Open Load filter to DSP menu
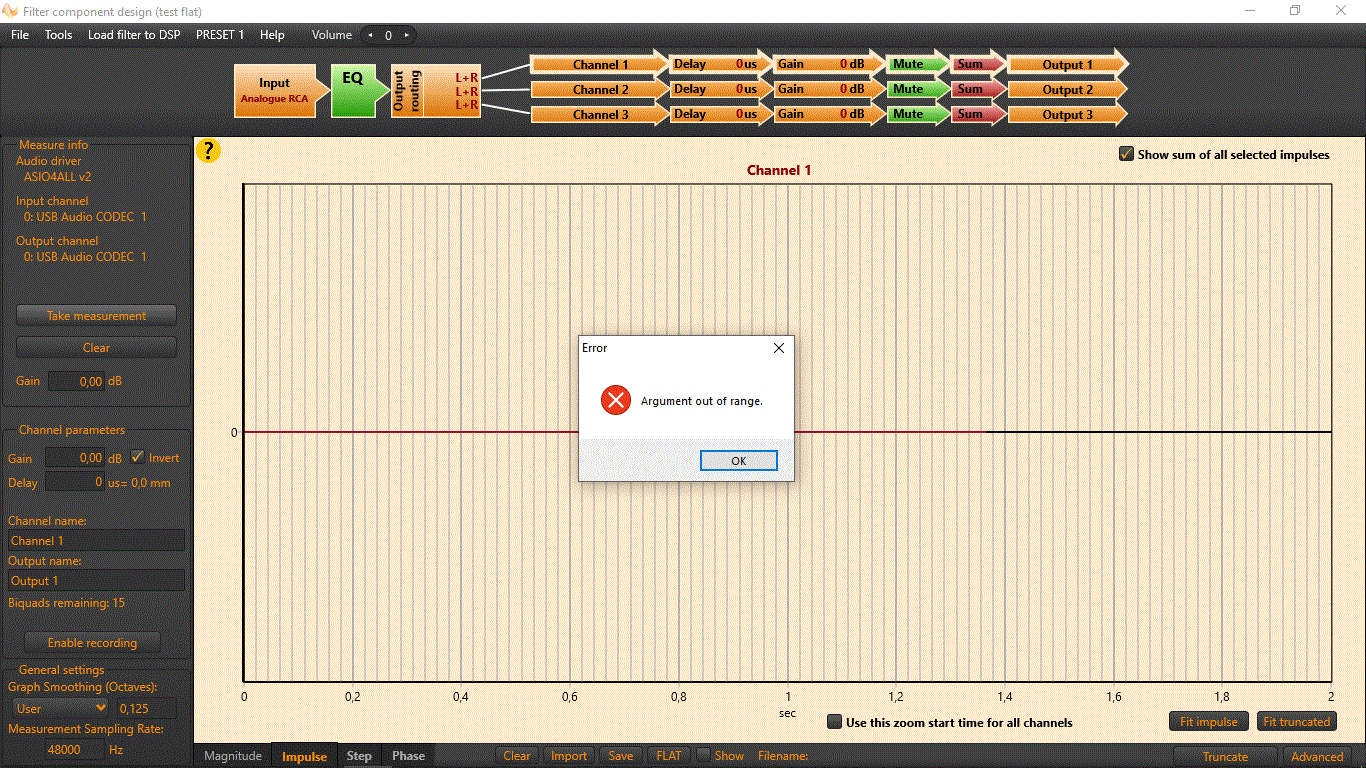 coord(134,35)
